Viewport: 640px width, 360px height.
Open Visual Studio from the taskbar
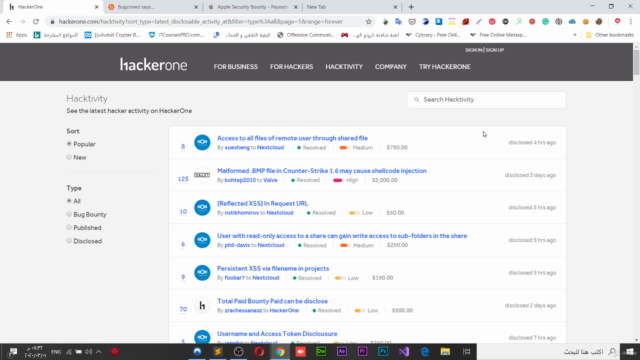point(404,351)
